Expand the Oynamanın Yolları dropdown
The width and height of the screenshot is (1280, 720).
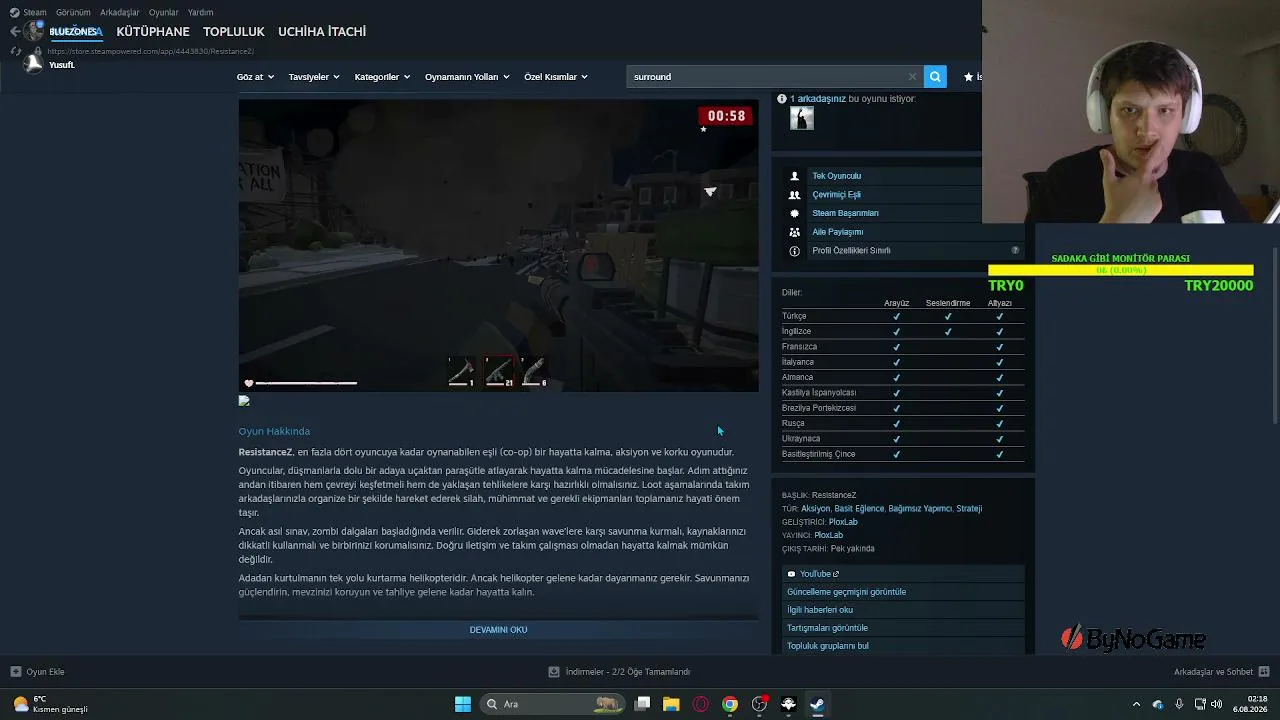466,77
